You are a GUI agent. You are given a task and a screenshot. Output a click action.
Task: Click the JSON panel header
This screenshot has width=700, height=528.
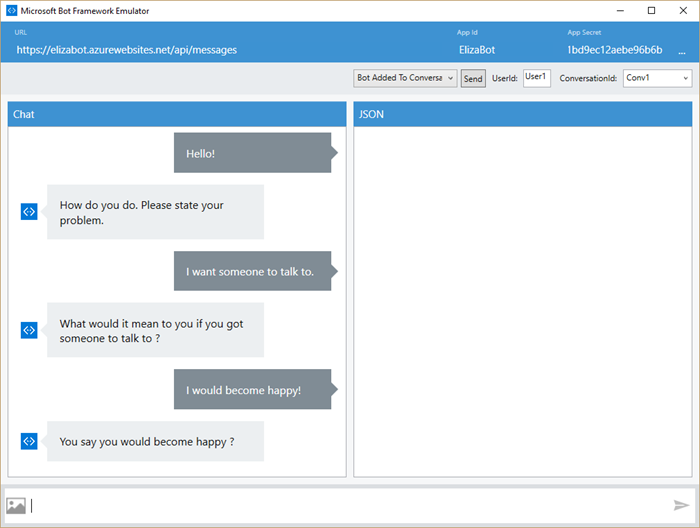tap(523, 114)
